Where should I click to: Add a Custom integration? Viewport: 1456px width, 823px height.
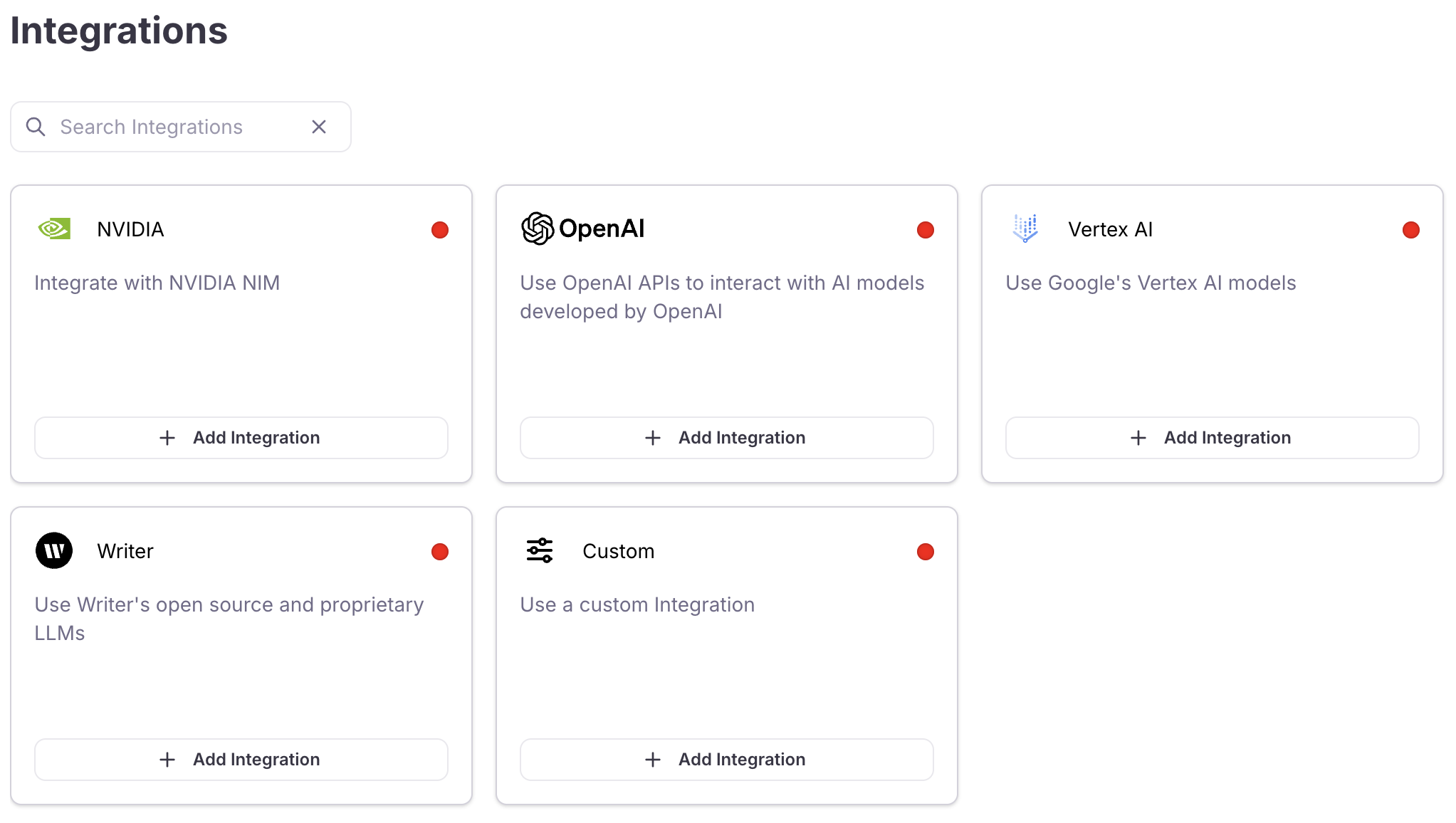point(726,760)
